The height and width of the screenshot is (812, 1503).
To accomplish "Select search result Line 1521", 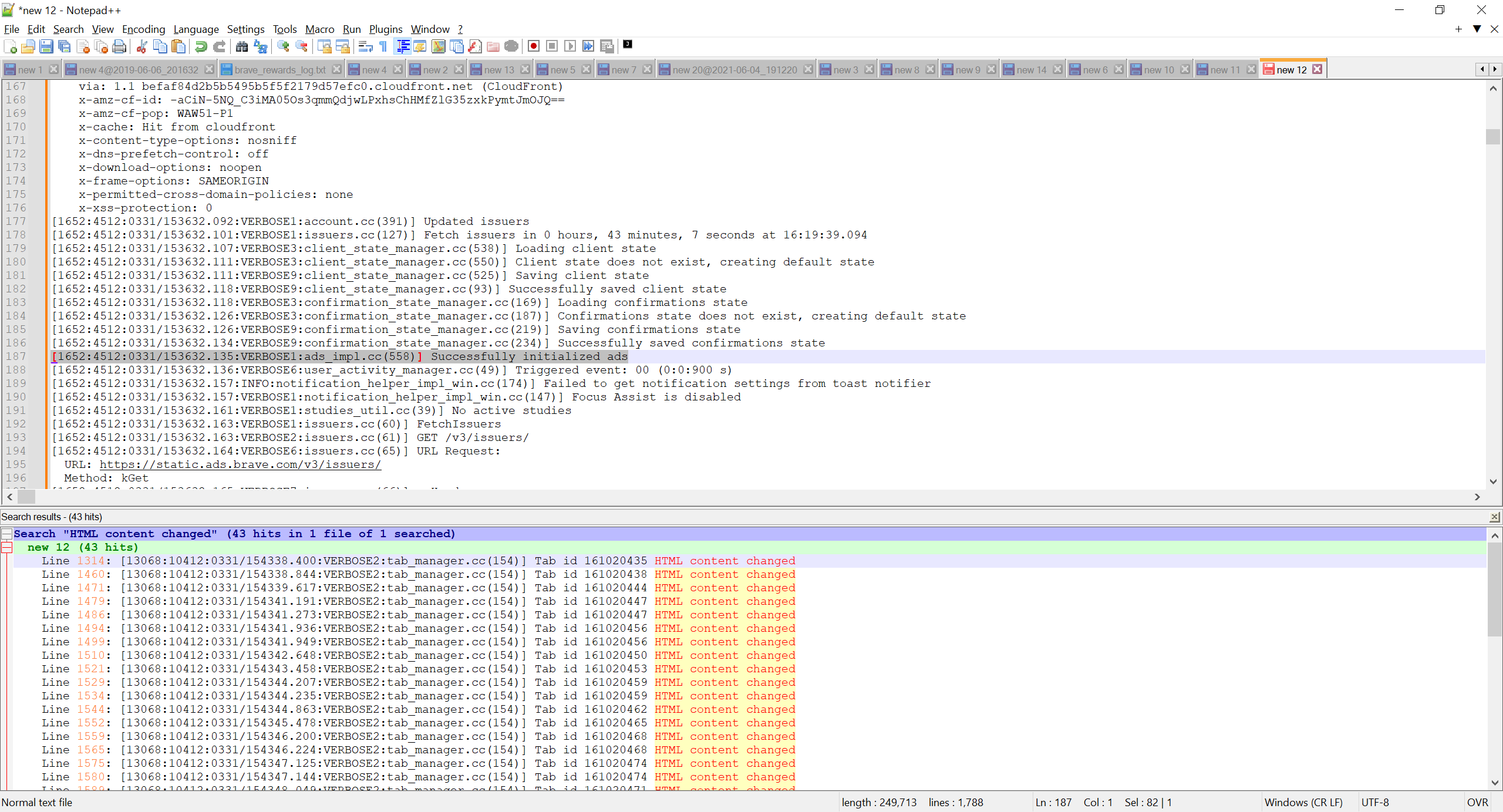I will point(750,669).
